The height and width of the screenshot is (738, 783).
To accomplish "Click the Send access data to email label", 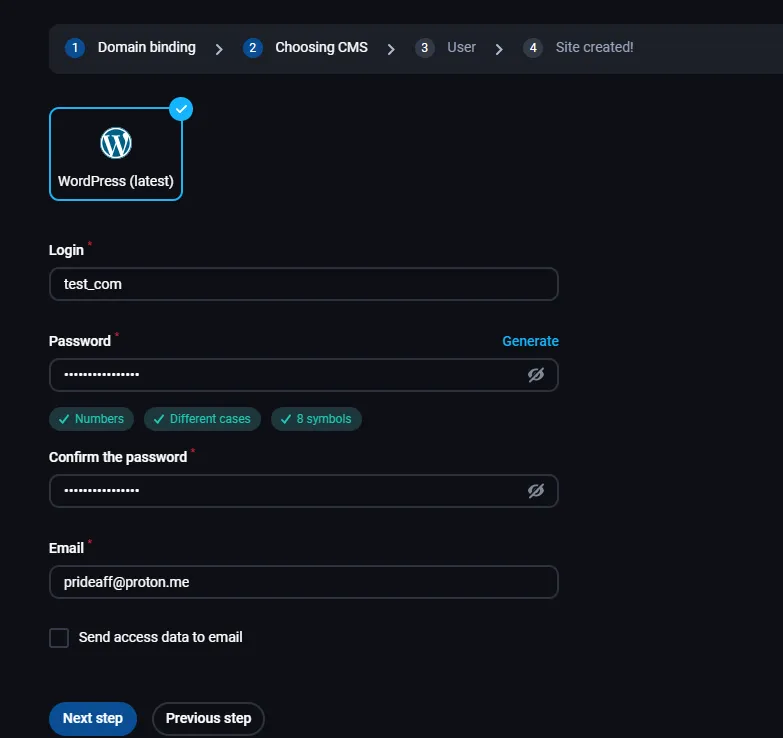I will pyautogui.click(x=160, y=638).
